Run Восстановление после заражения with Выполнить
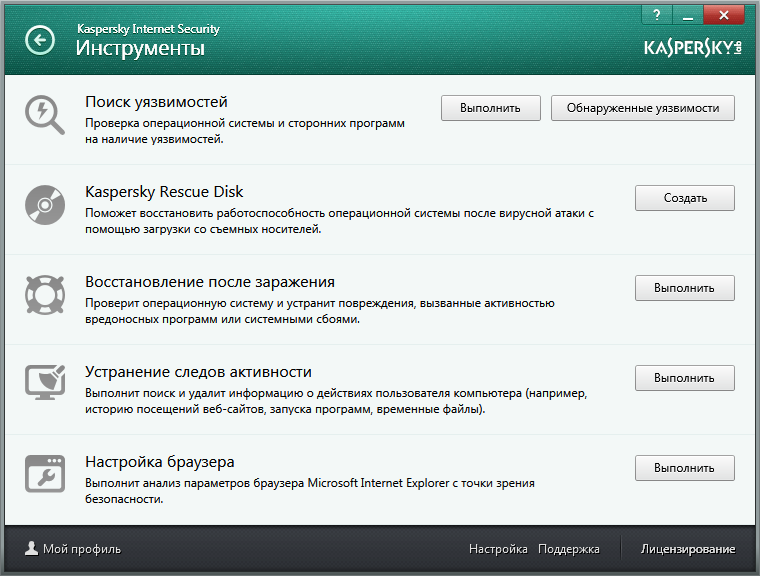Image resolution: width=760 pixels, height=576 pixels. pos(685,288)
